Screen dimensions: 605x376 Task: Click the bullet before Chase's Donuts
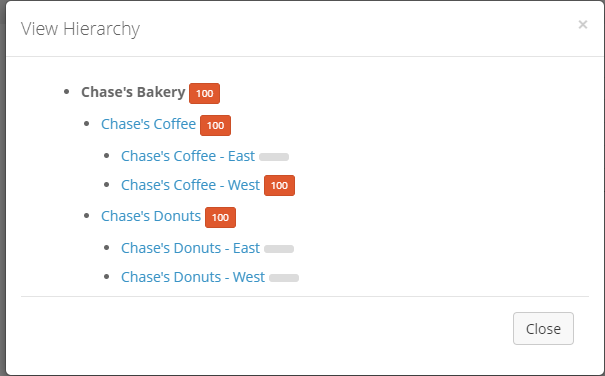click(86, 216)
